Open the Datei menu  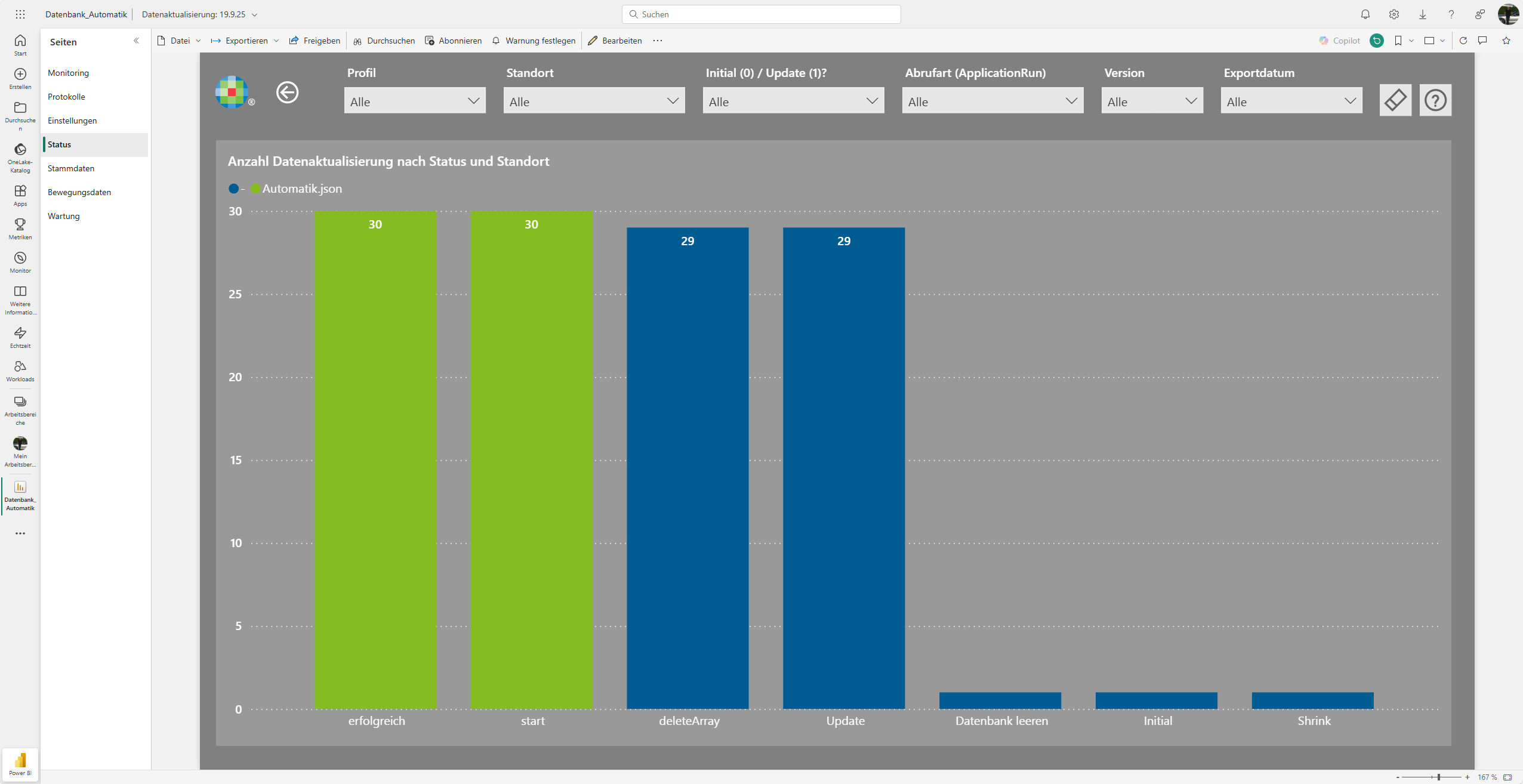coord(179,41)
